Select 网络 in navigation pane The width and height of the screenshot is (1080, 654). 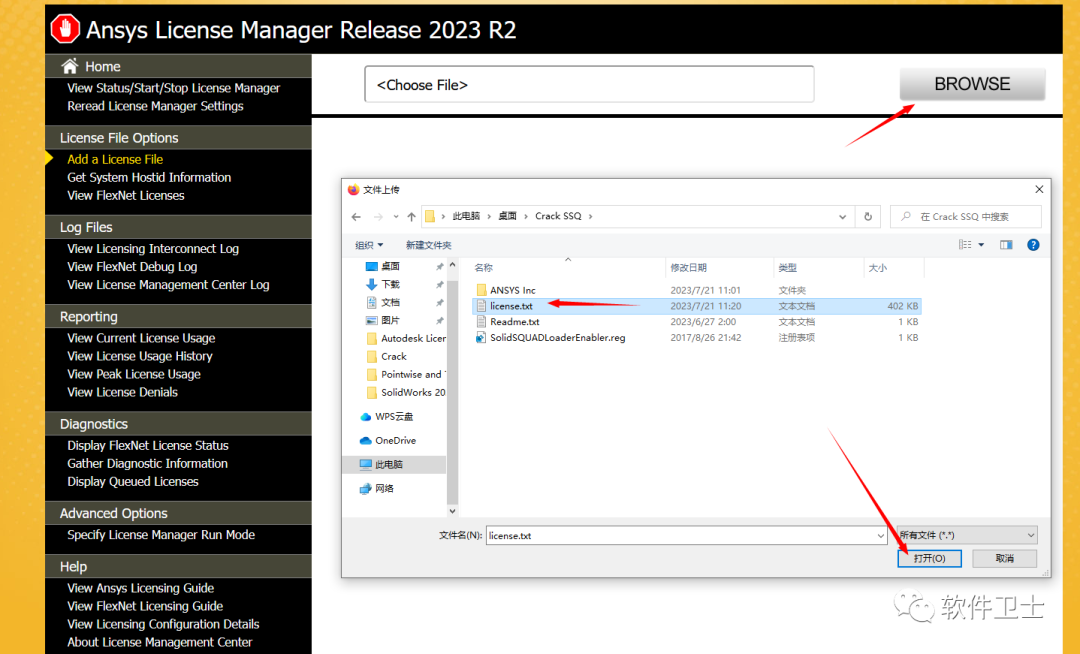(x=377, y=489)
